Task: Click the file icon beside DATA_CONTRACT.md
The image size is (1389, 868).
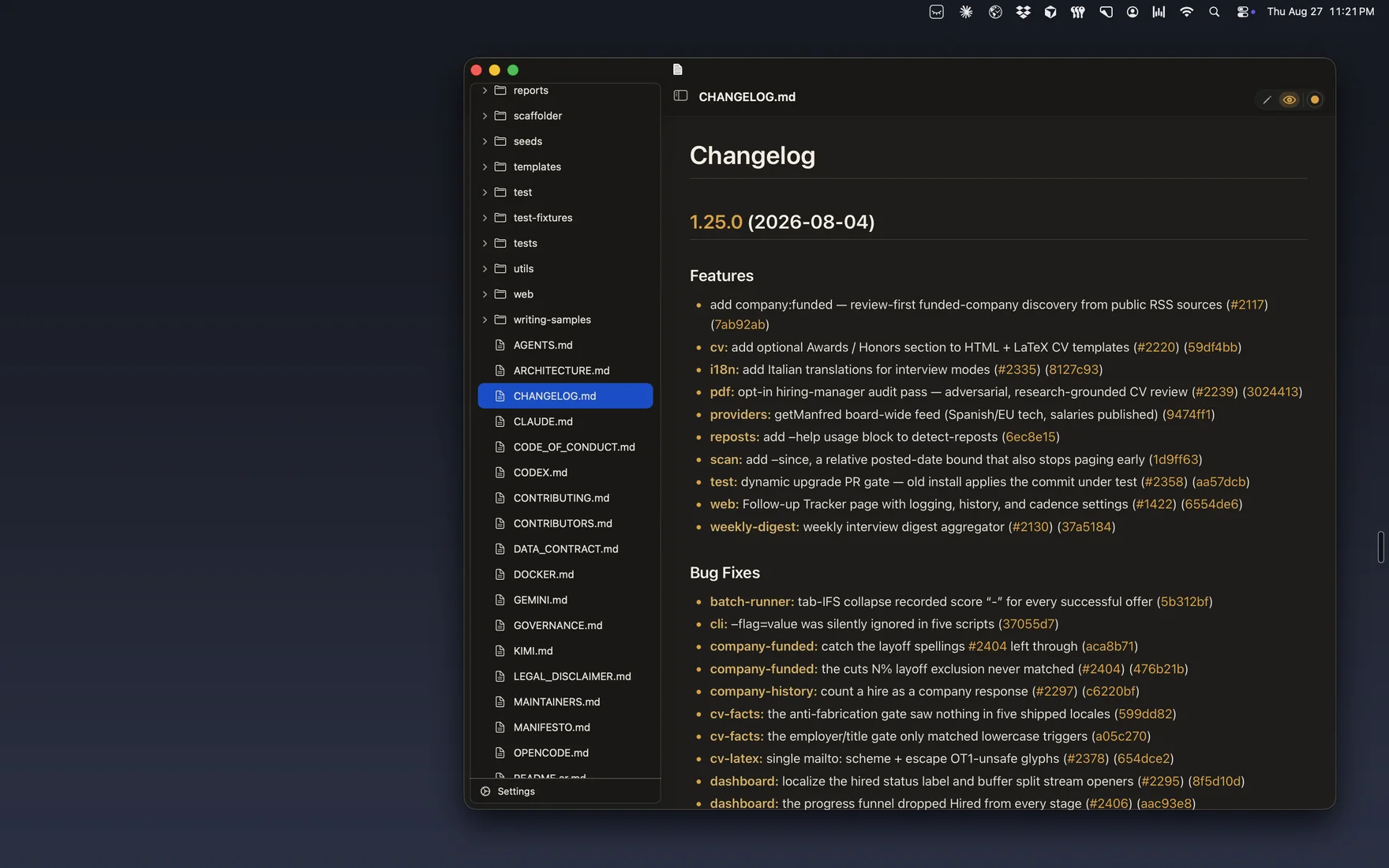Action: (500, 548)
